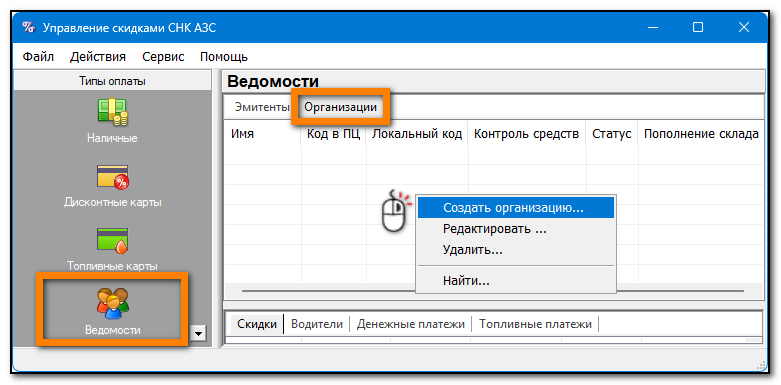The height and width of the screenshot is (385, 781).
Task: Sort by the Код в ПЦ column
Action: 333,134
